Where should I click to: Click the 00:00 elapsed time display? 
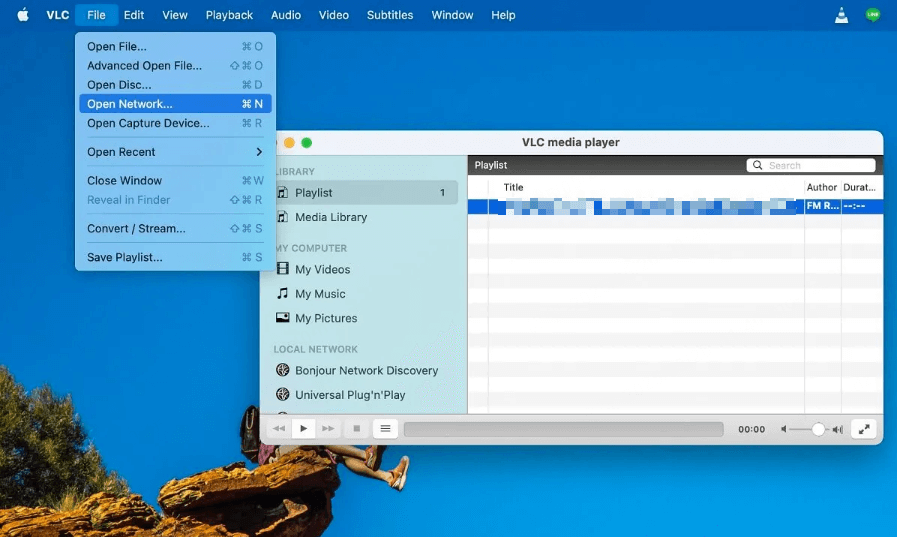pyautogui.click(x=751, y=429)
